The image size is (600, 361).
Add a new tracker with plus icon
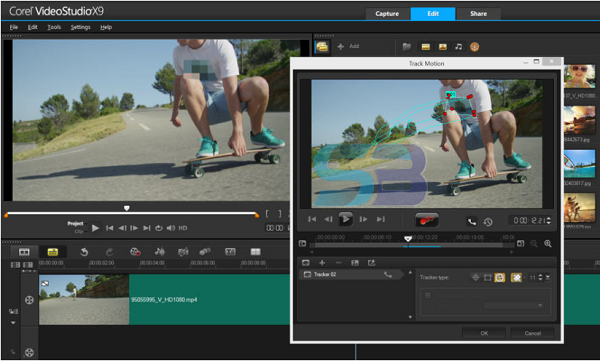[322, 263]
